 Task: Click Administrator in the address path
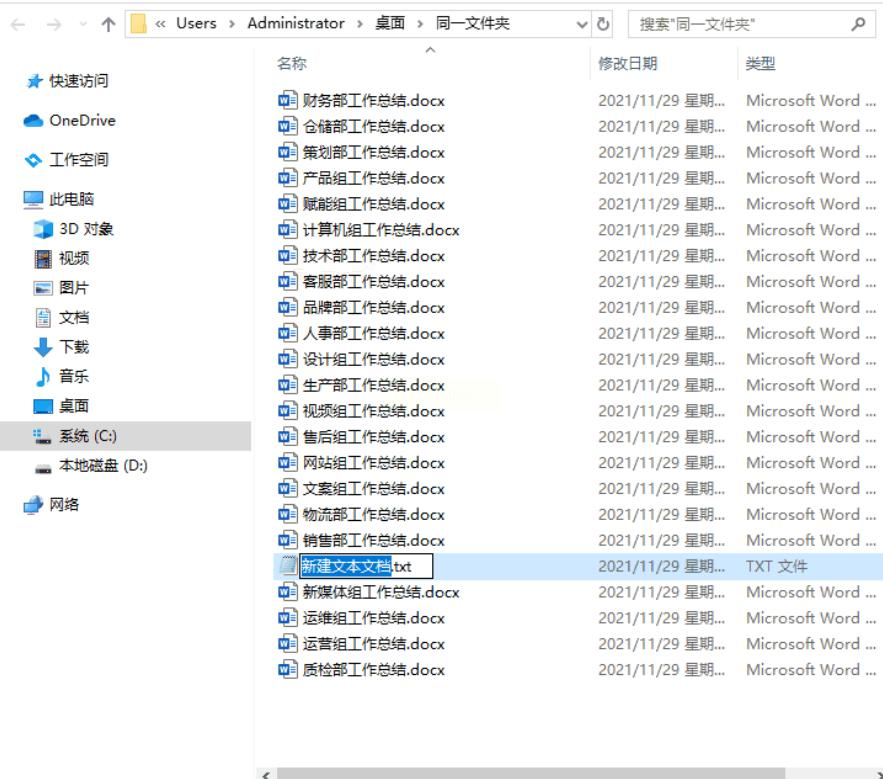point(296,23)
